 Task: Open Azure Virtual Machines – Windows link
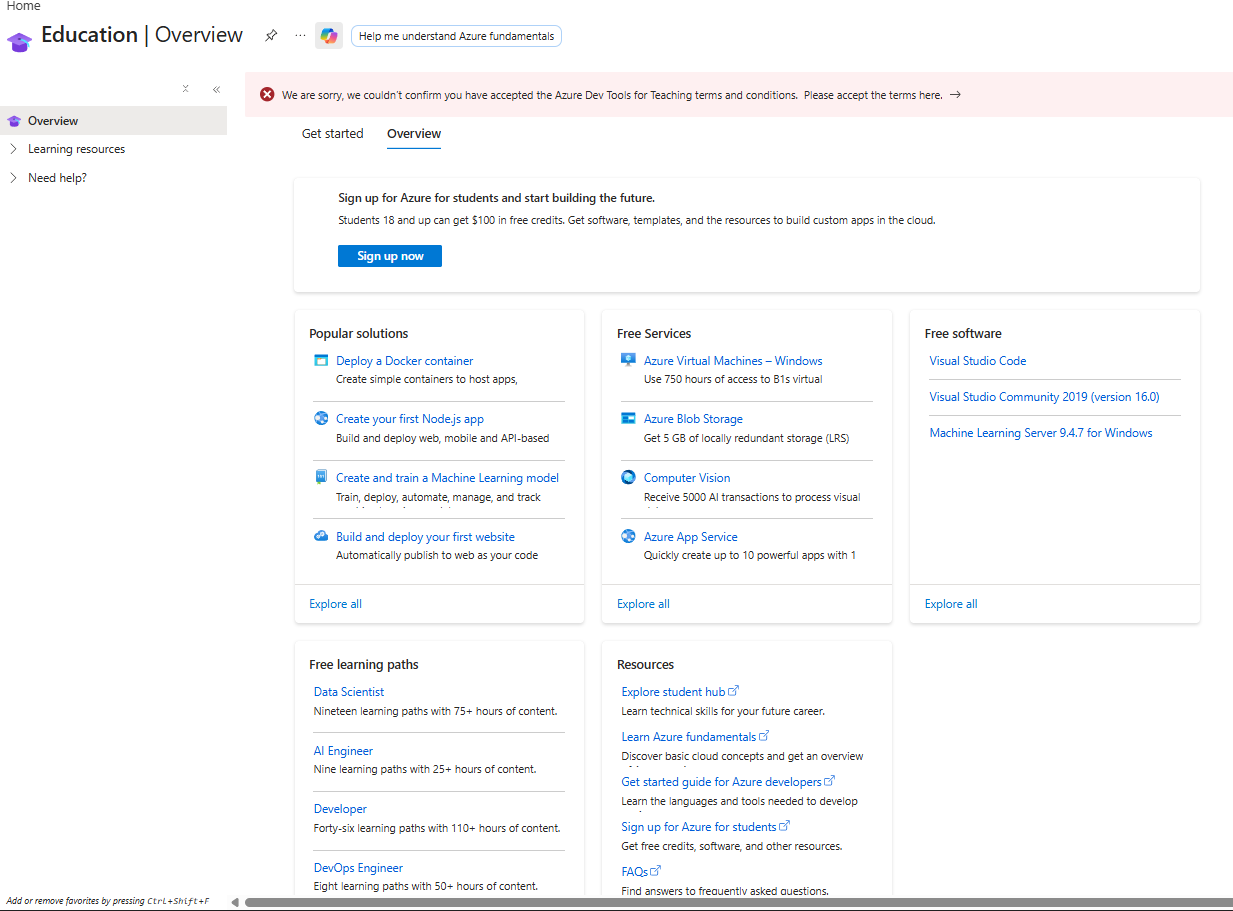(x=733, y=361)
